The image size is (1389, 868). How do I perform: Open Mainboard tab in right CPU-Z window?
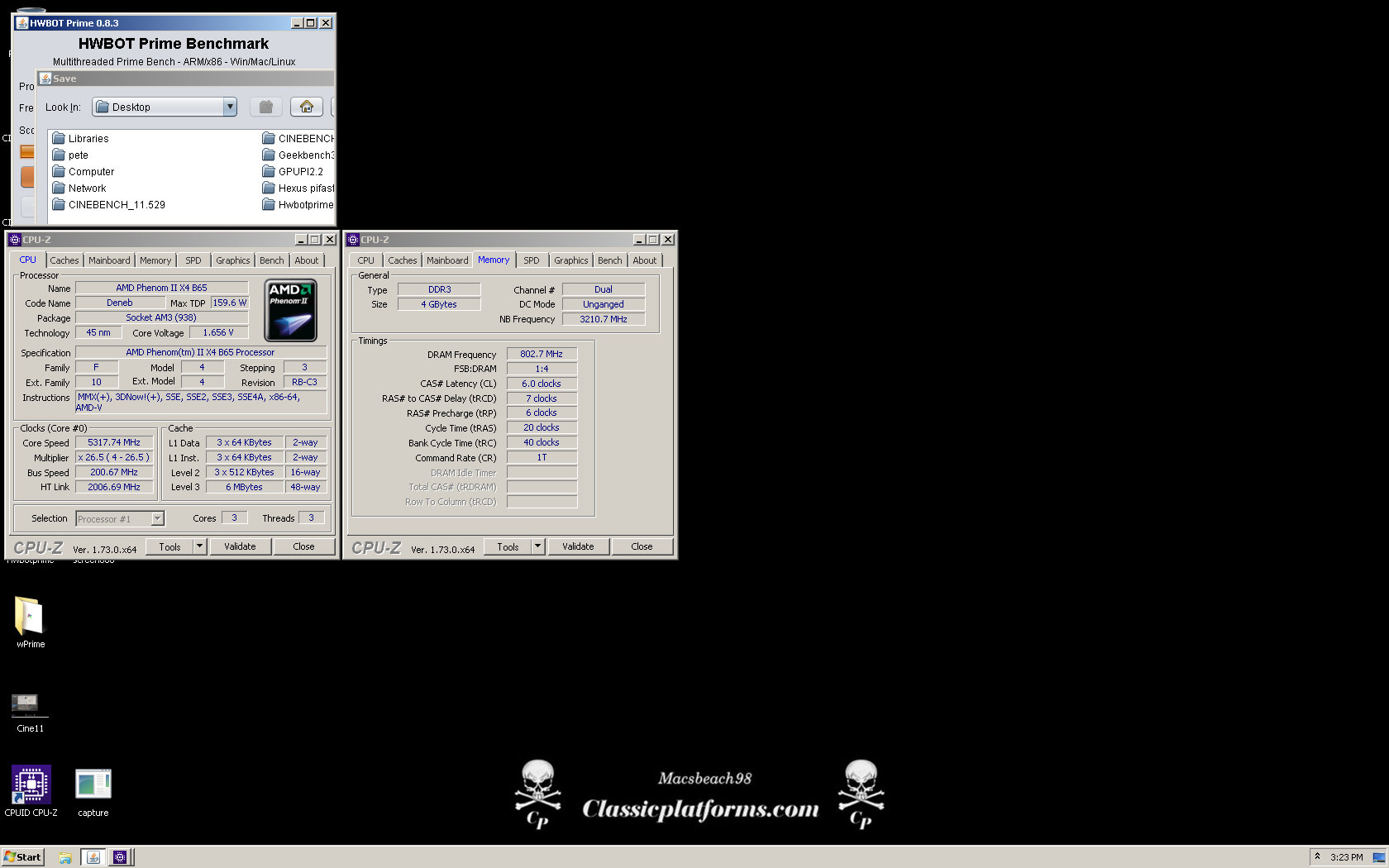point(447,260)
